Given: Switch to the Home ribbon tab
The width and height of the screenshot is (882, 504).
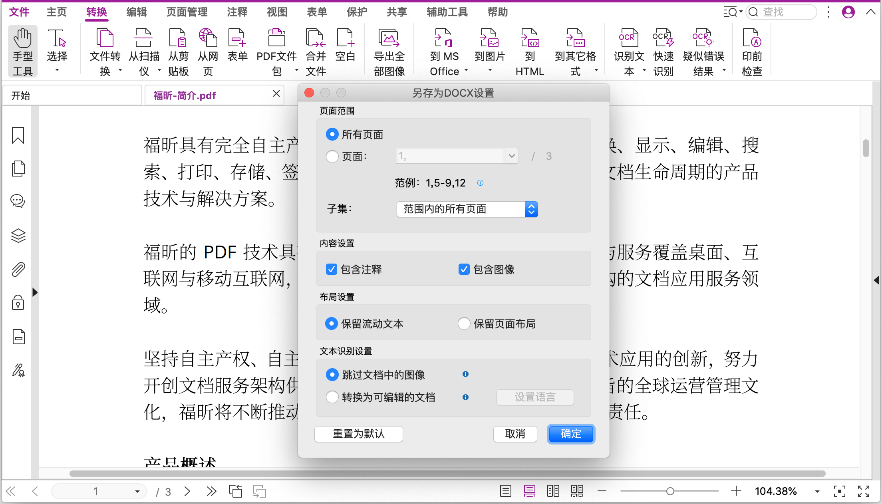Looking at the screenshot, I should (x=56, y=12).
